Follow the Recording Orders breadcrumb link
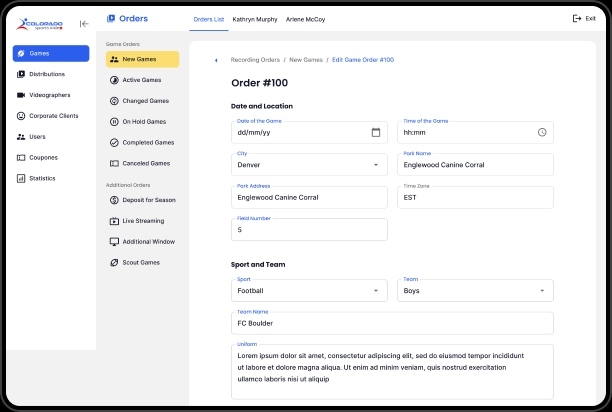 point(255,60)
